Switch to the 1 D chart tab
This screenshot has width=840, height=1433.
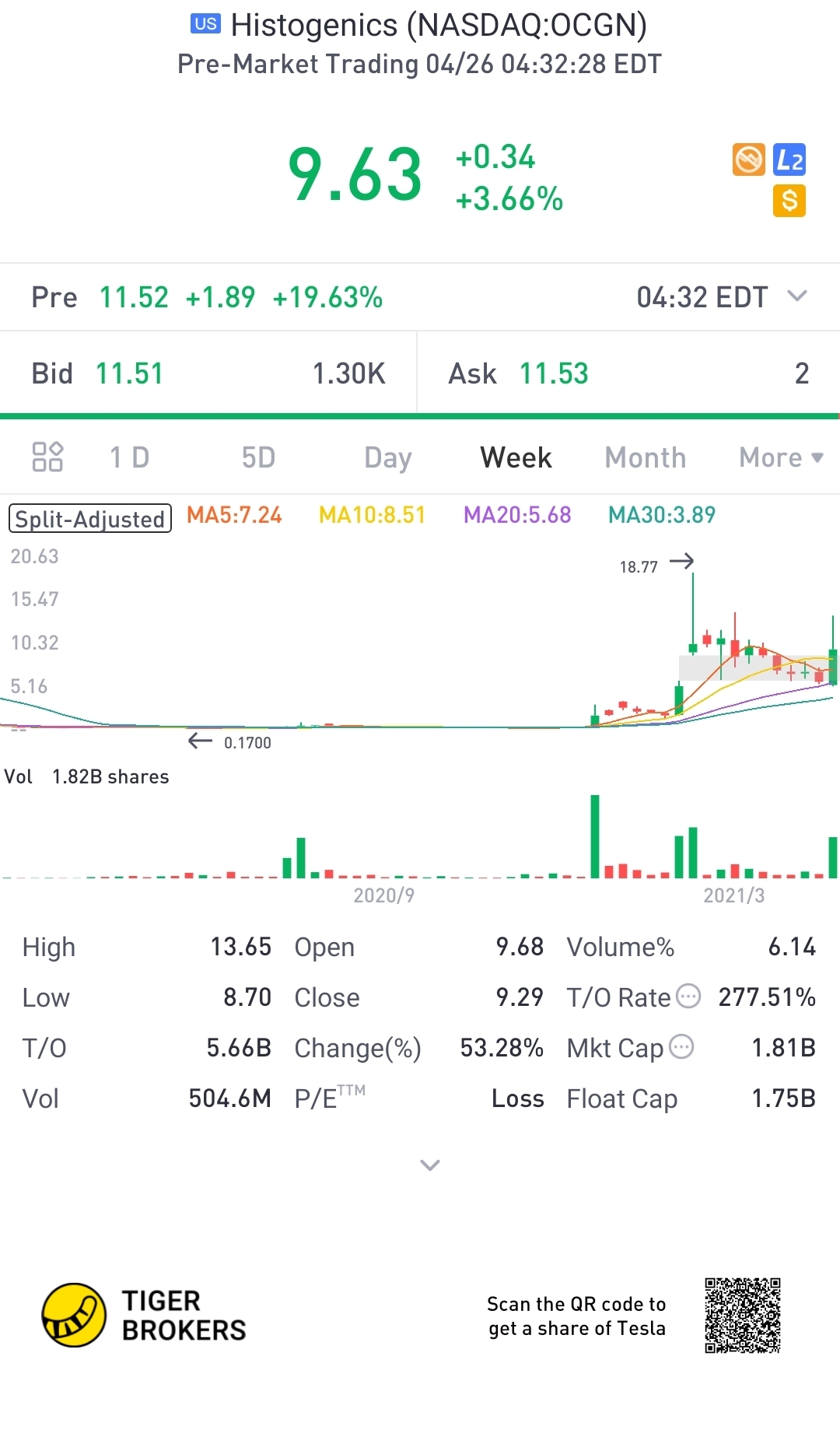pos(129,457)
